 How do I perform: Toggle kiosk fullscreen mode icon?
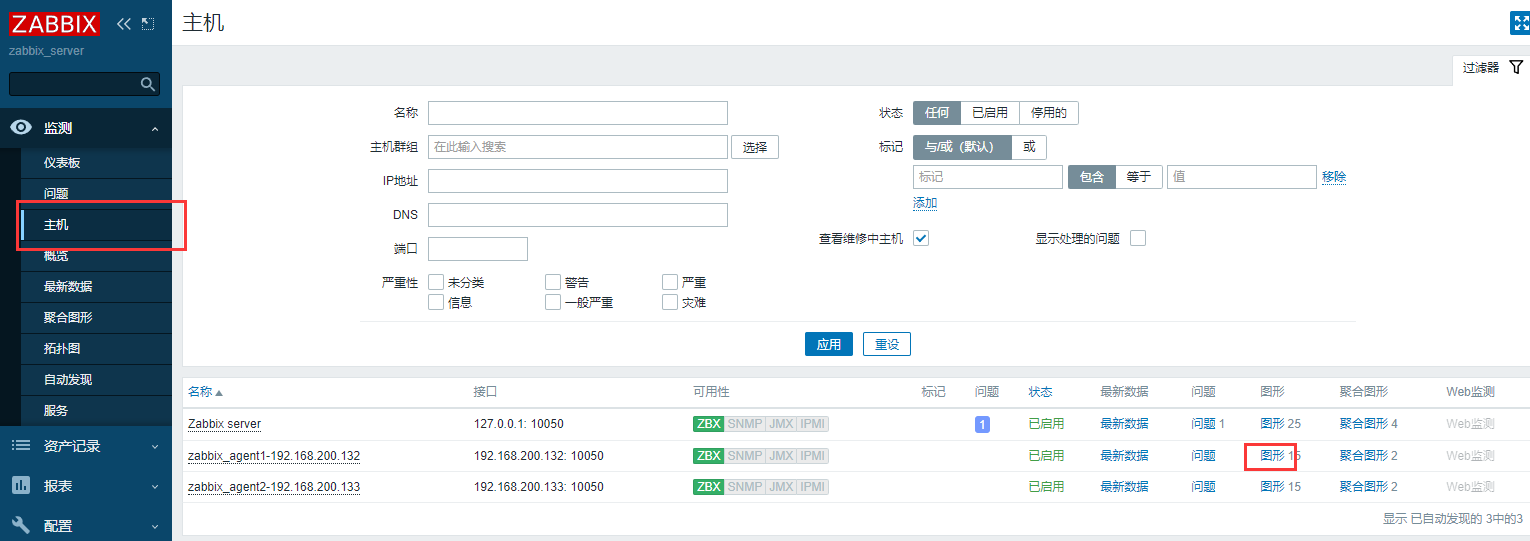(x=1519, y=23)
